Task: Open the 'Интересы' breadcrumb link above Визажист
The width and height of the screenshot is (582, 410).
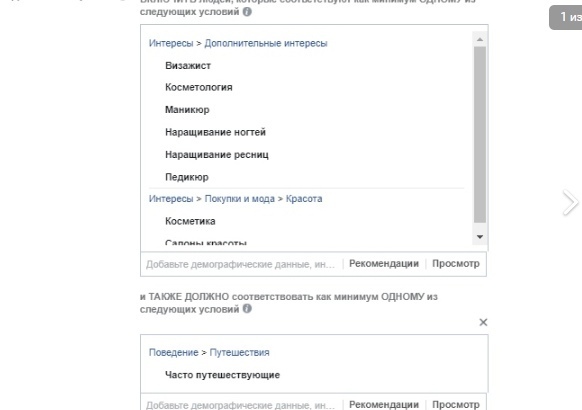Action: tap(171, 43)
